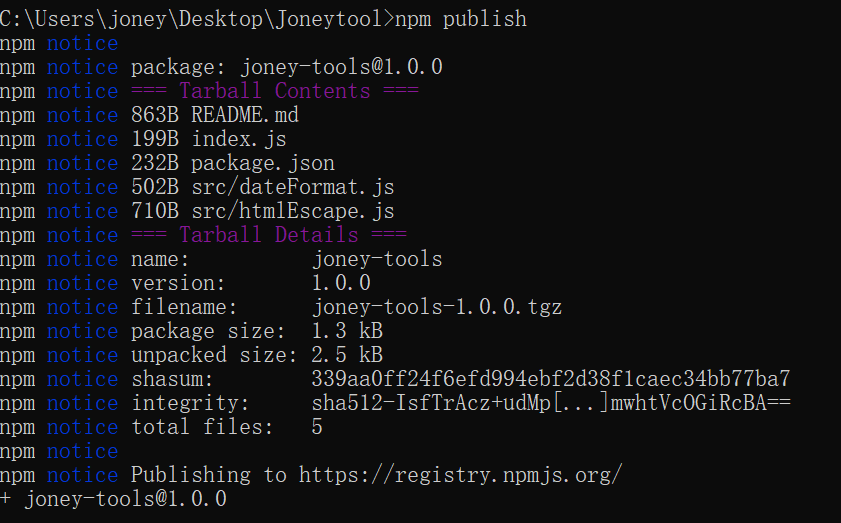The width and height of the screenshot is (841, 523).
Task: Select the filename 'joney-tools-1.0.0.tgz'
Action: tap(437, 307)
